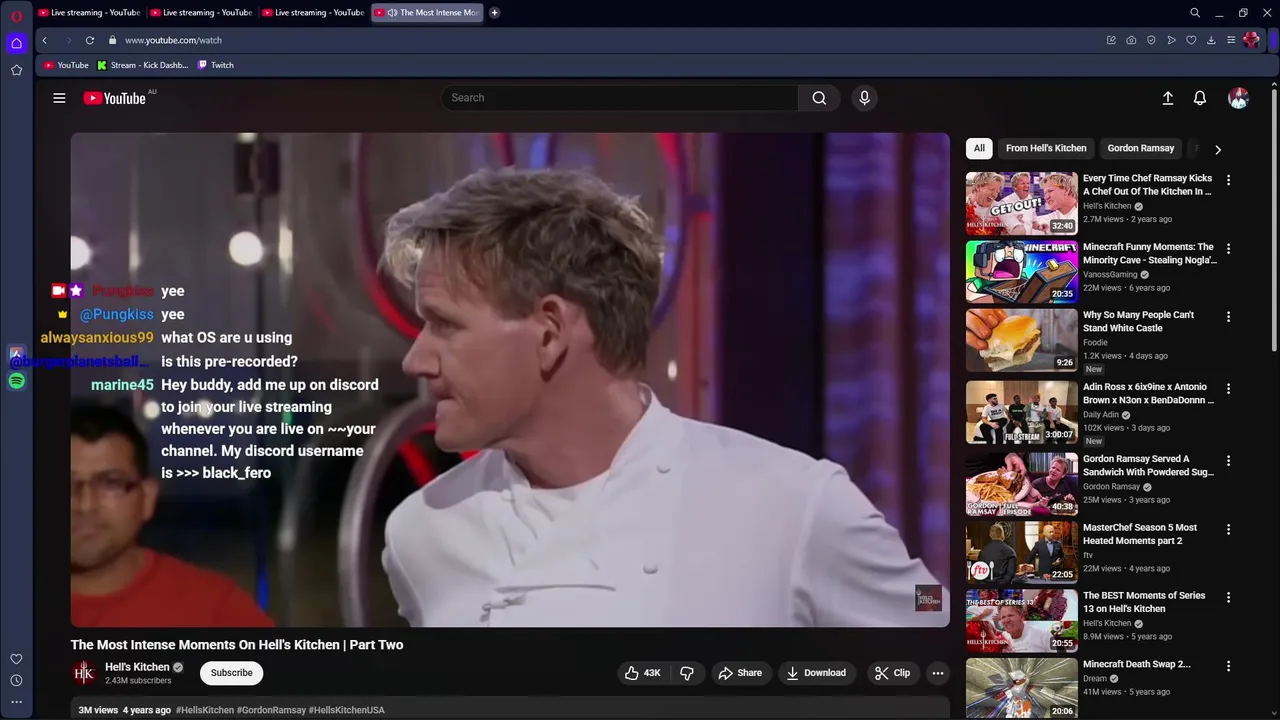Open options for Every Time Chef Ramsay video
Image resolution: width=1280 pixels, height=720 pixels.
click(1228, 180)
